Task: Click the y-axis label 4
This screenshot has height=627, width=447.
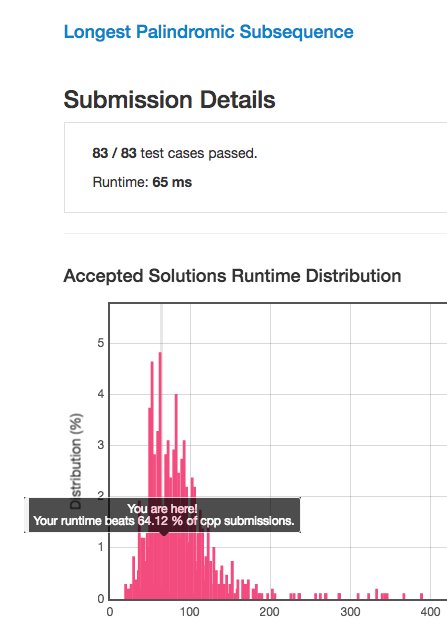Action: click(x=101, y=394)
